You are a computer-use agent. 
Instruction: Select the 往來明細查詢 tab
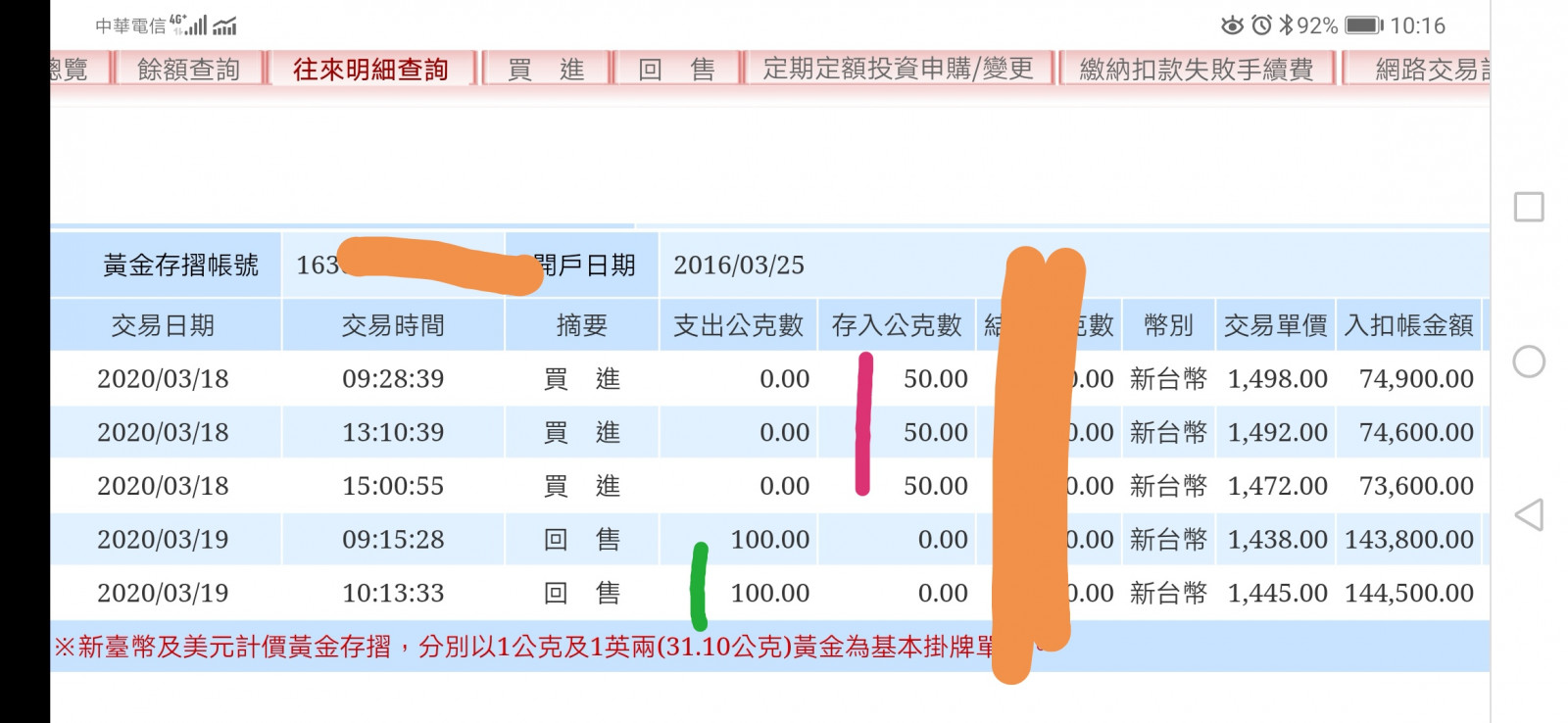(x=370, y=70)
